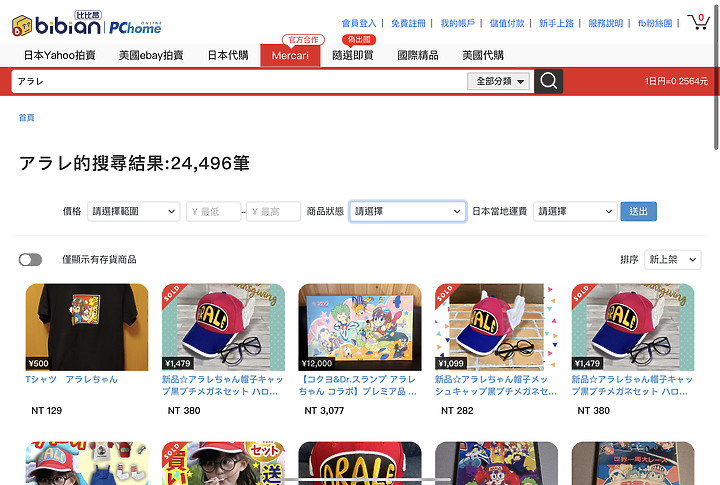
Task: Open the 新手上路 link
Action: coord(556,23)
